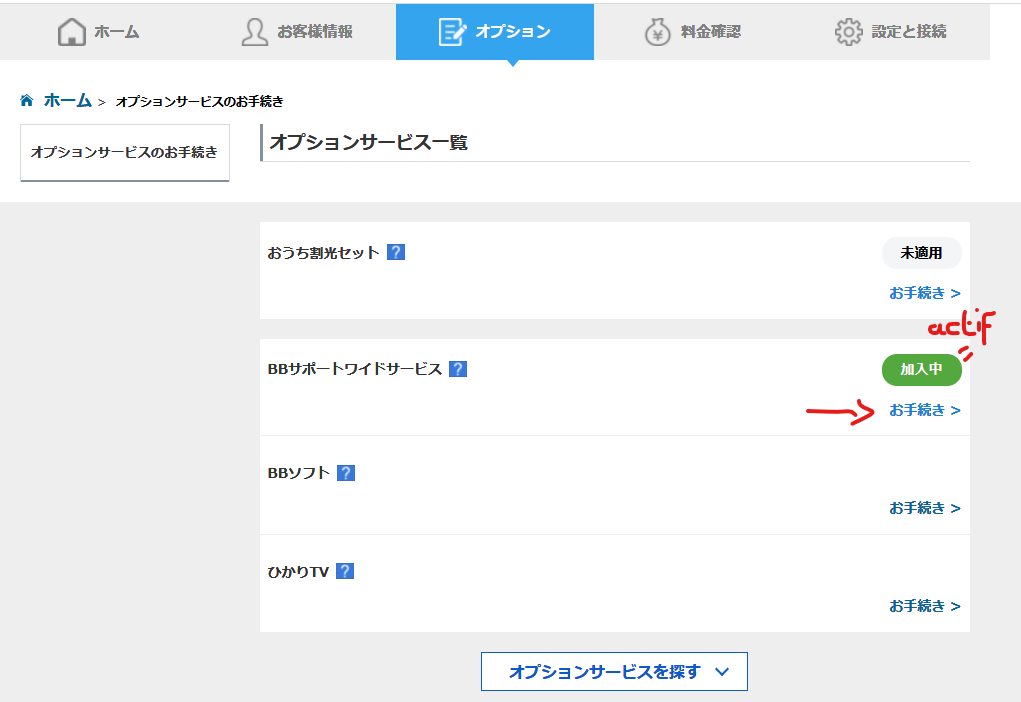Image resolution: width=1021 pixels, height=702 pixels.
Task: Click お手続き link for ひかりTV
Action: (x=924, y=606)
